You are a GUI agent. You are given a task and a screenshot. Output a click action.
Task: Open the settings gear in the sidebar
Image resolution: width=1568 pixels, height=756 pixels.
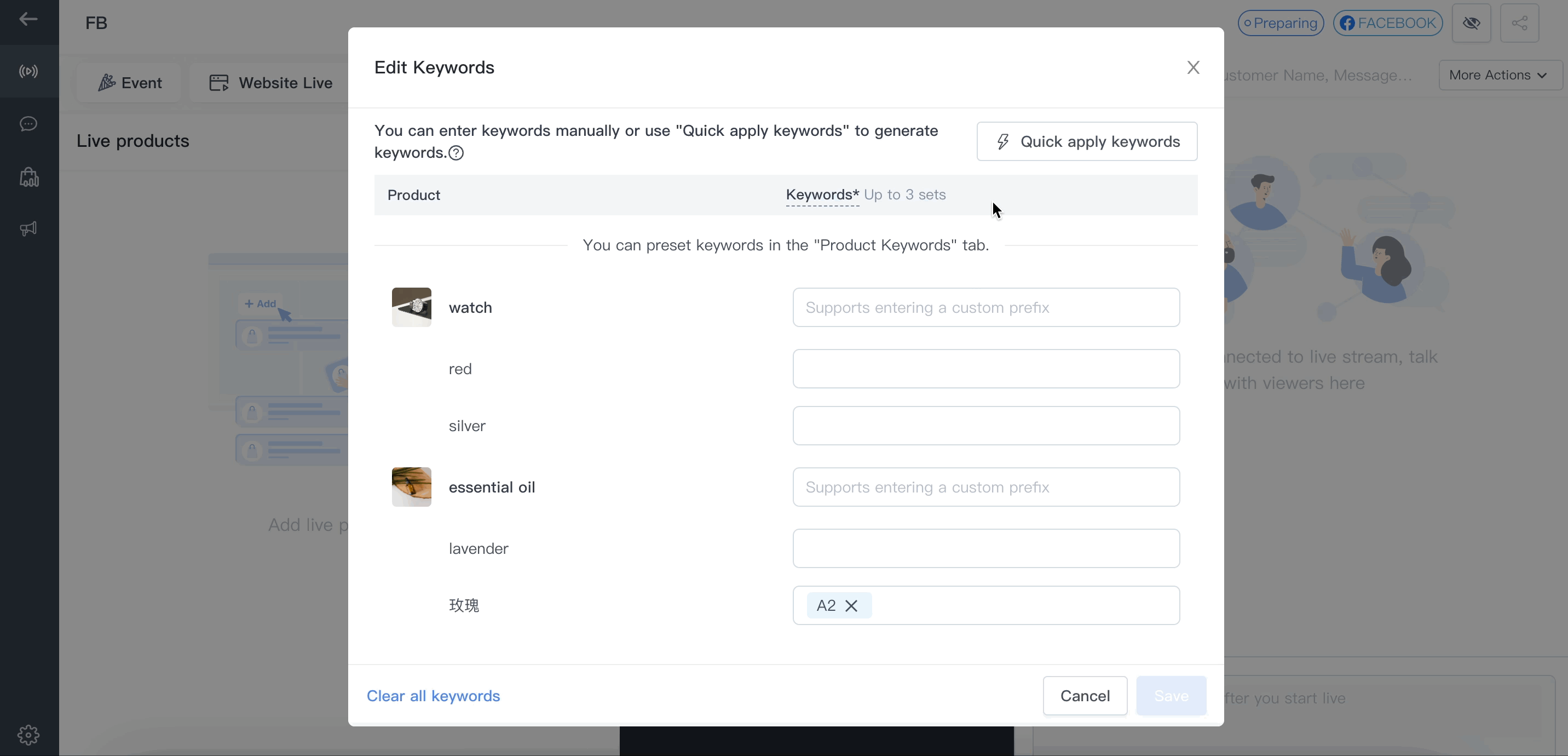(x=28, y=735)
